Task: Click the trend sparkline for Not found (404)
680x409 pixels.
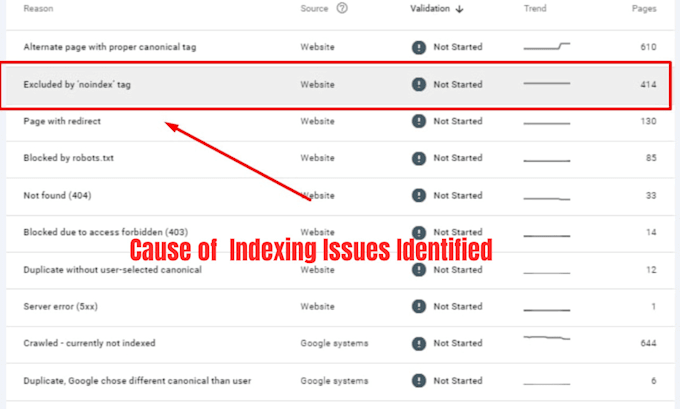Action: [547, 199]
